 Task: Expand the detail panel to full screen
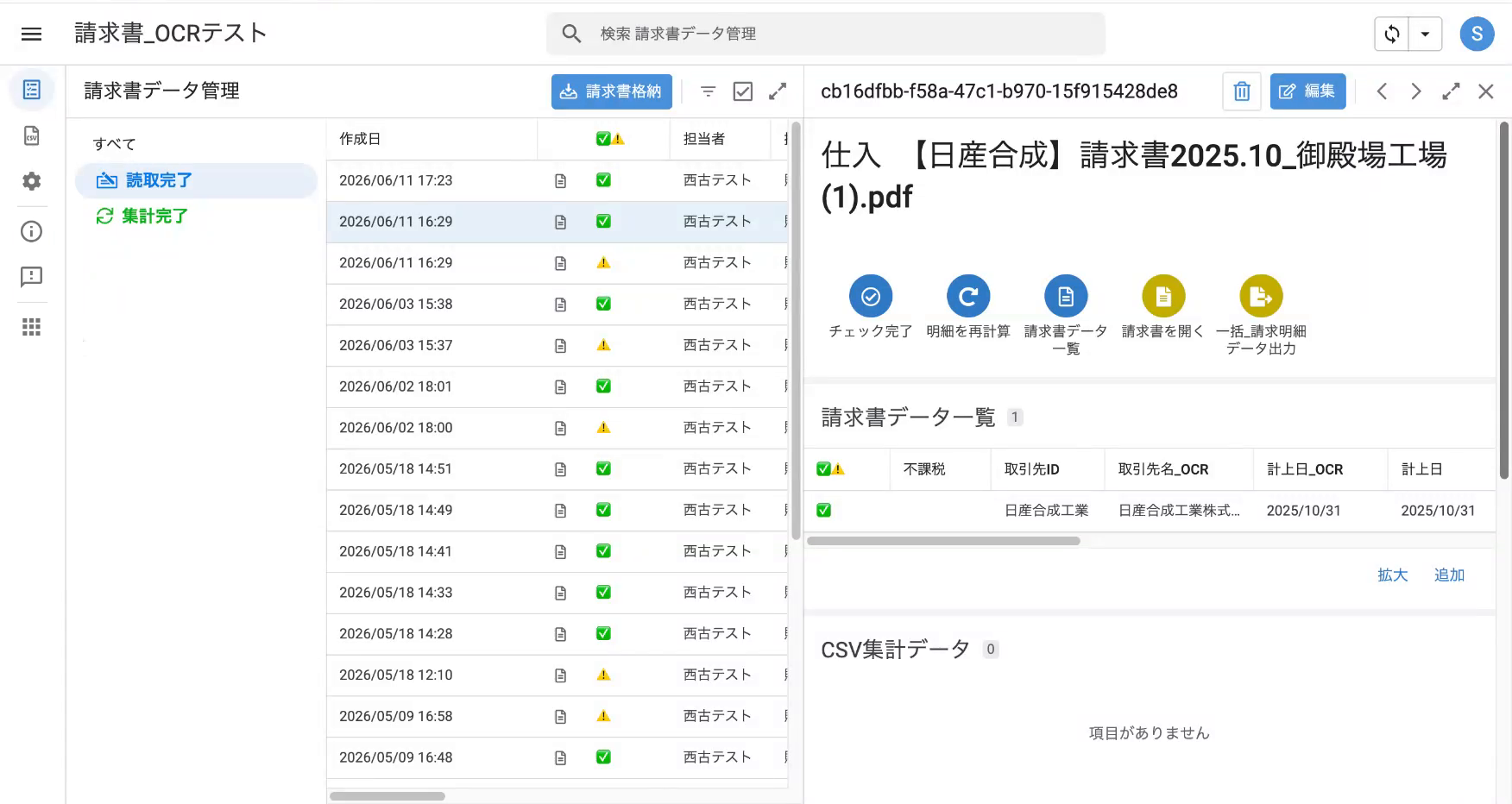(x=1451, y=91)
